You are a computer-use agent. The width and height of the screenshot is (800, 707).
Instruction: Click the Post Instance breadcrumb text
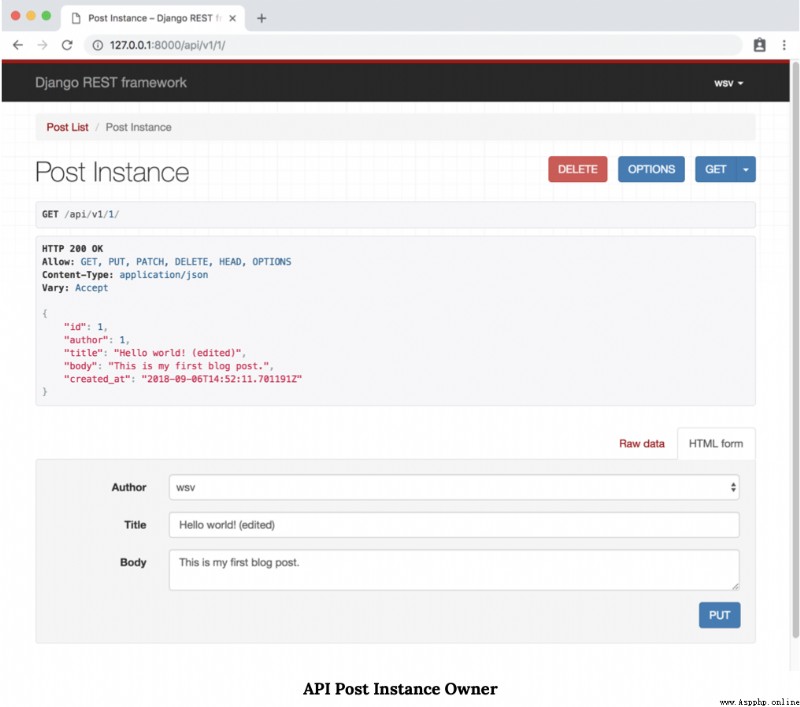click(x=138, y=127)
